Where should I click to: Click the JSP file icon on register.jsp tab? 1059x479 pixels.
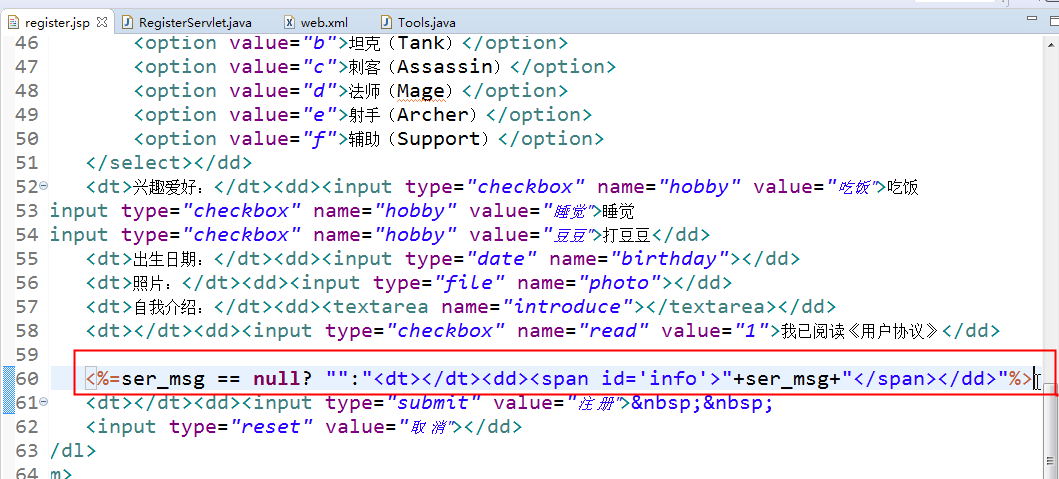coord(14,22)
